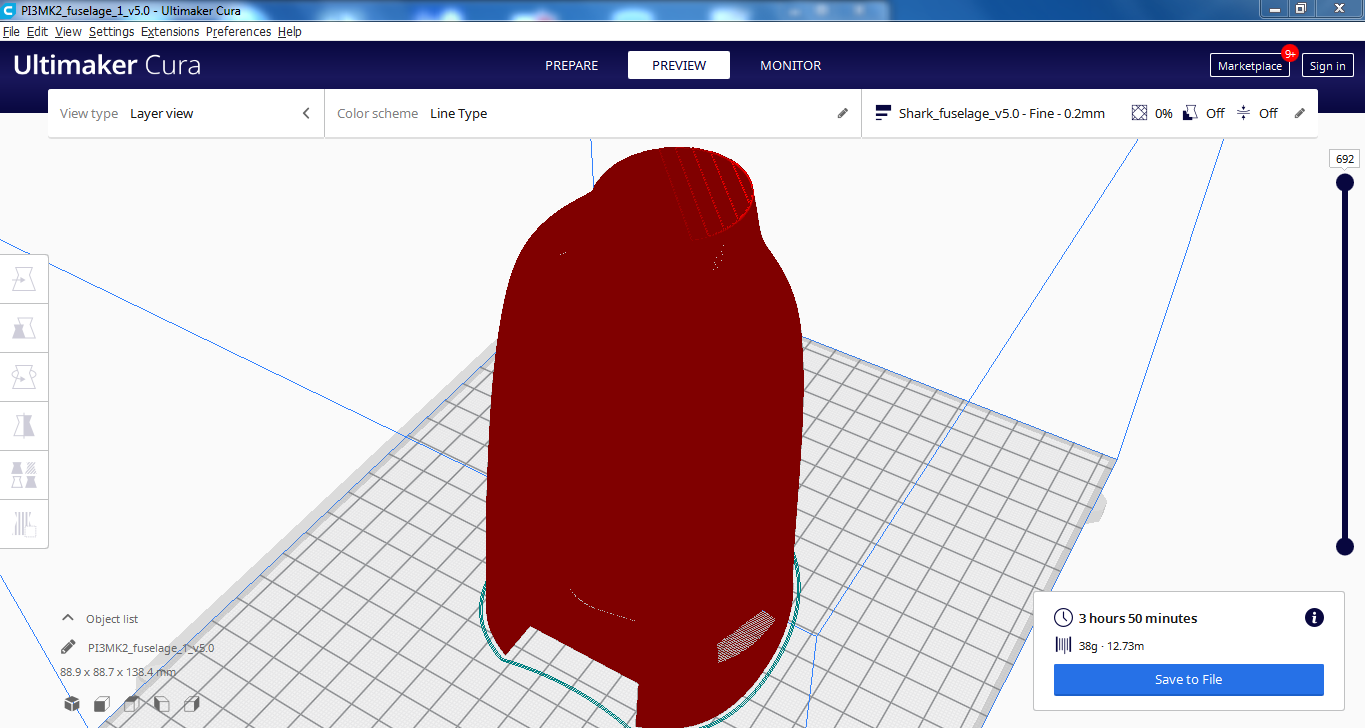Select the Support Blocker tool
Screen dimensions: 1365x728
click(23, 523)
